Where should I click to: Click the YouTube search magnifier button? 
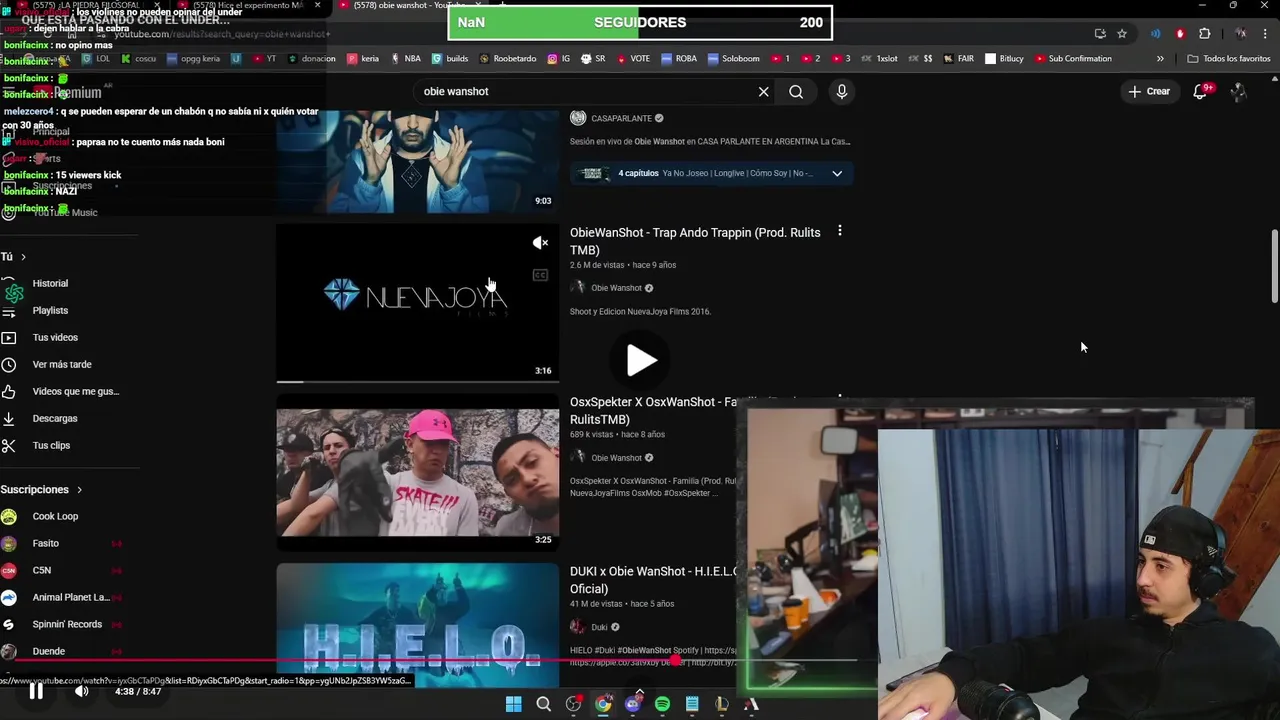point(796,92)
